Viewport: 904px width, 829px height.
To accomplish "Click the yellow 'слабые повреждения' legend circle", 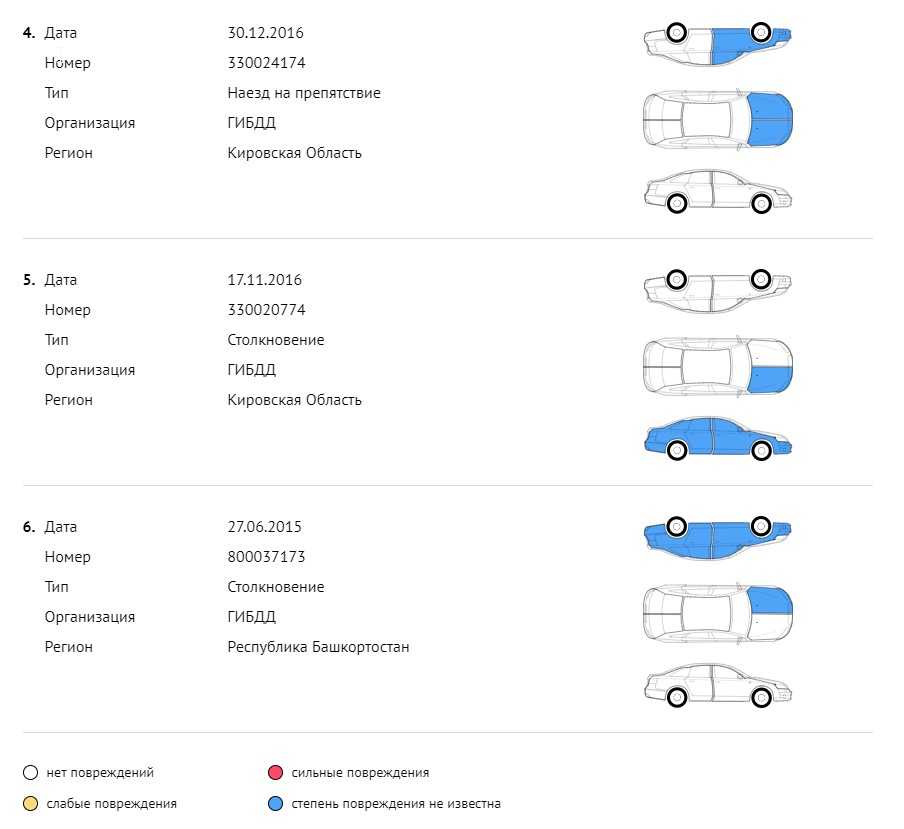I will pyautogui.click(x=31, y=804).
